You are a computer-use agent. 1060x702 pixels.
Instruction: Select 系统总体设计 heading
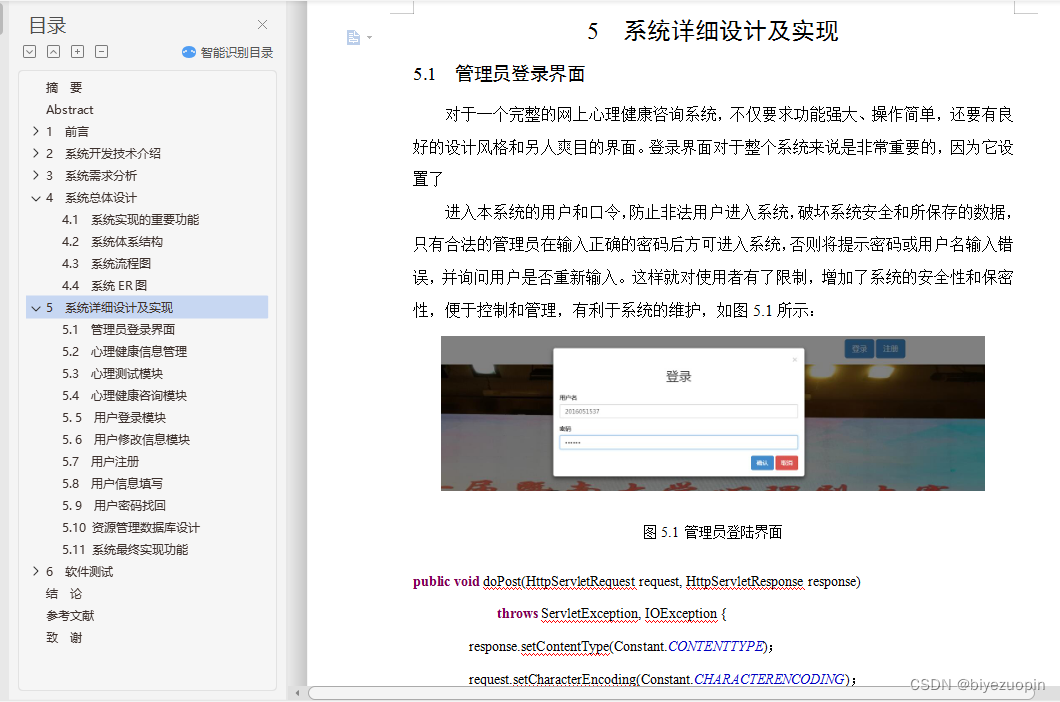[101, 197]
